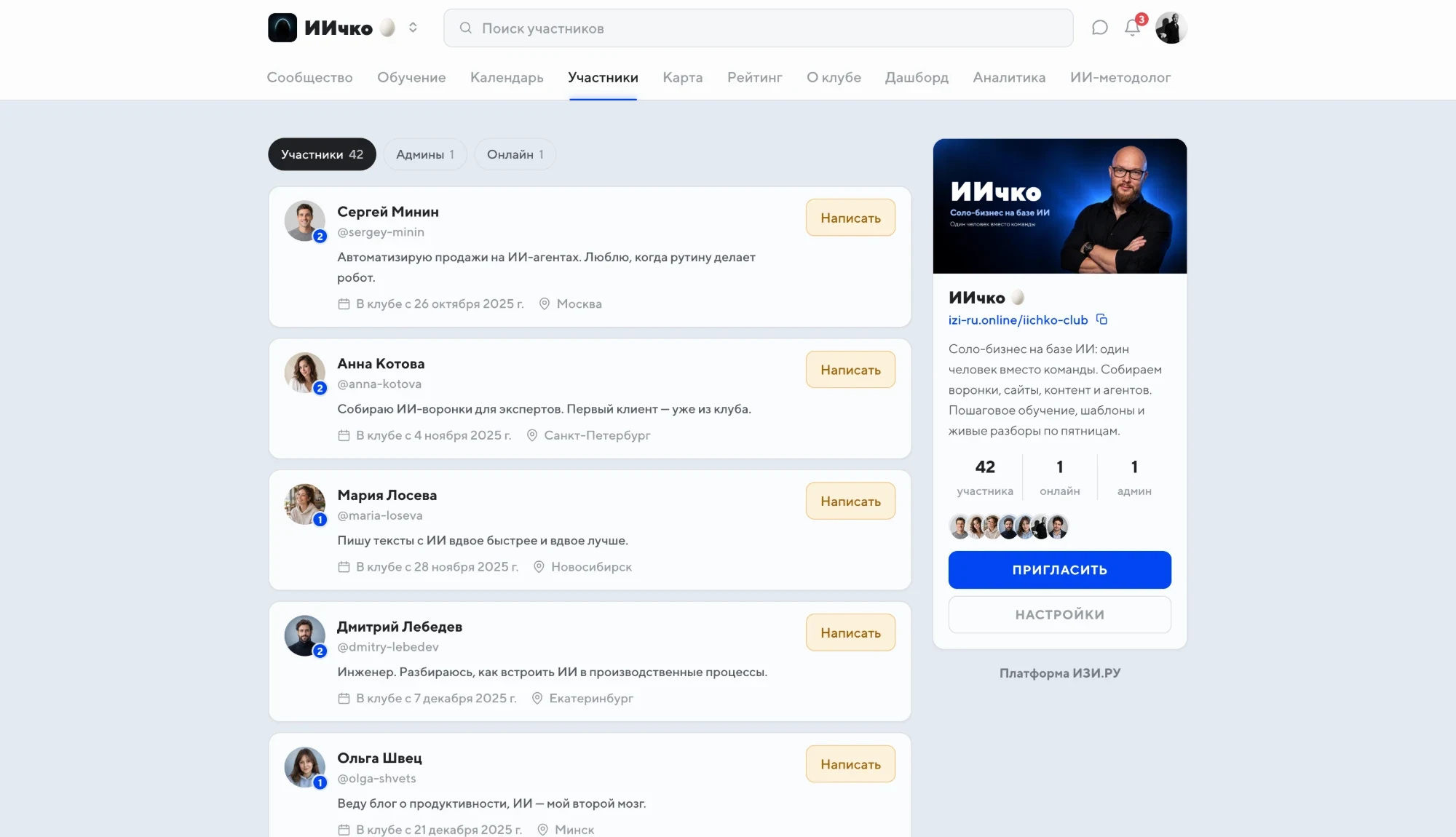Filter by Онлайн 1 pill

click(515, 154)
